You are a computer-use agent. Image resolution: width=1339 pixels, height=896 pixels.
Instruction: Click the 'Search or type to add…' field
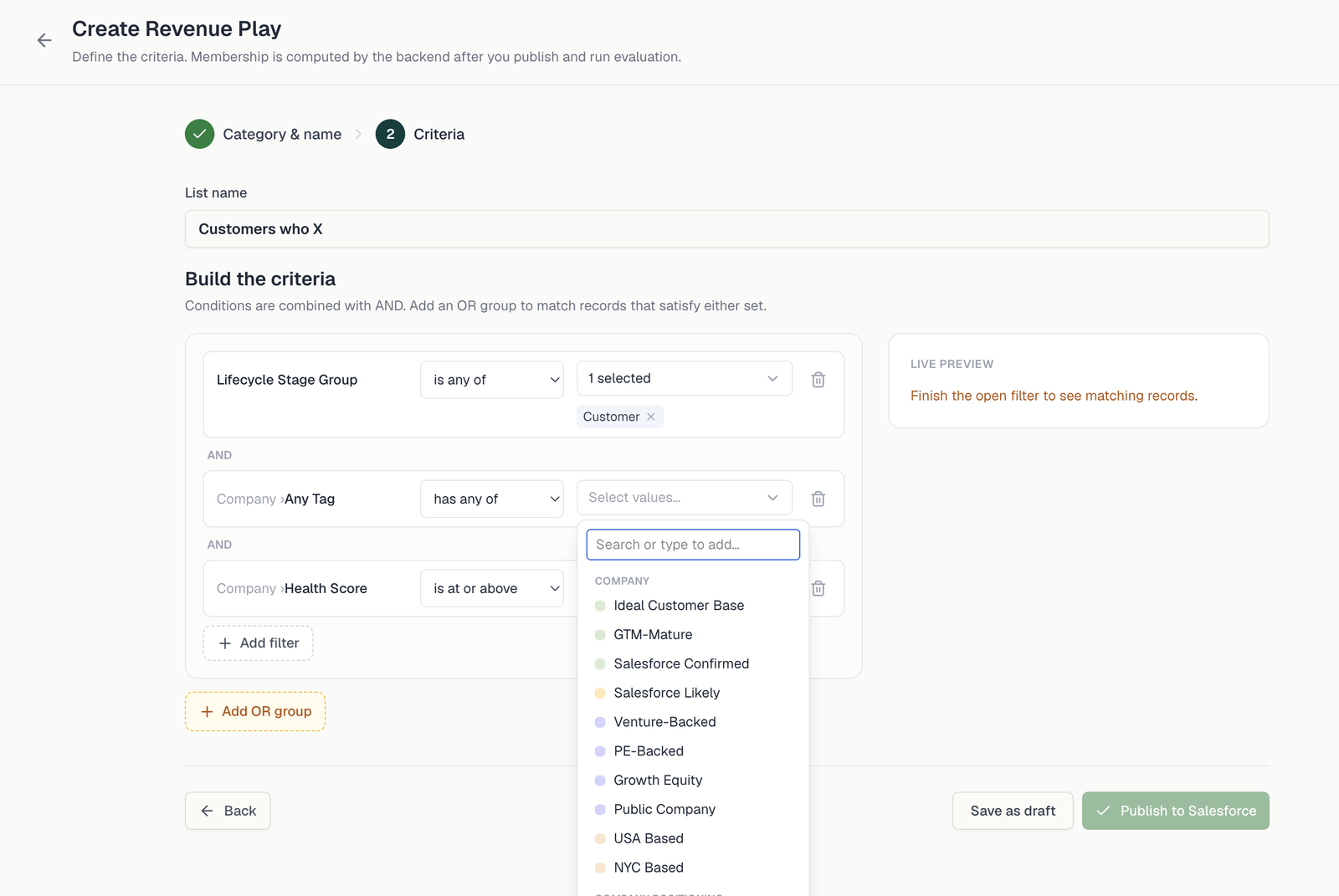coord(693,545)
